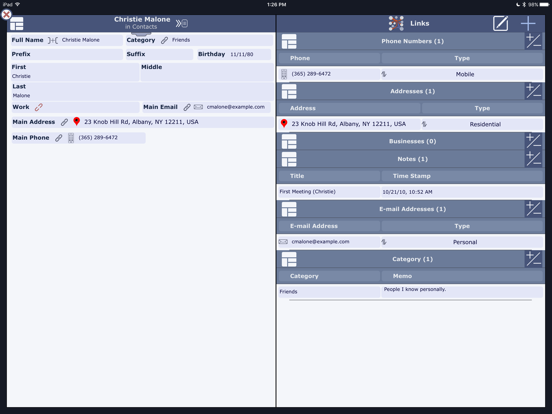Sort by the E-mail Address column header

[330, 226]
